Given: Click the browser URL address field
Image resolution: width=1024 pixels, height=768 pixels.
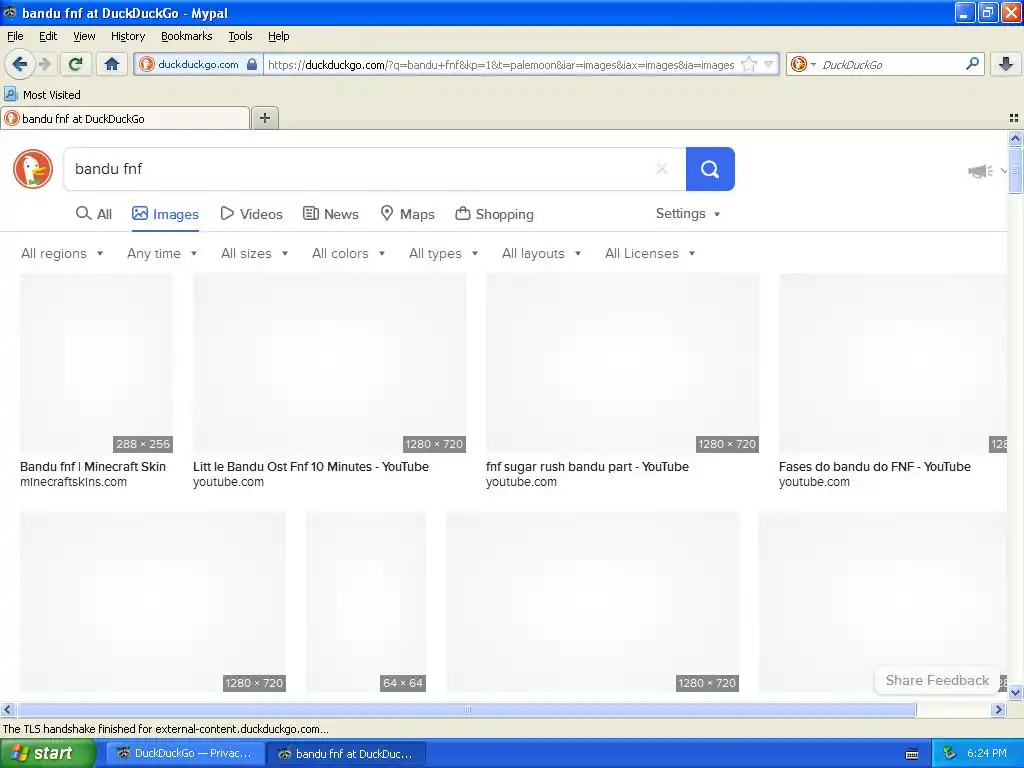Looking at the screenshot, I should coord(501,64).
